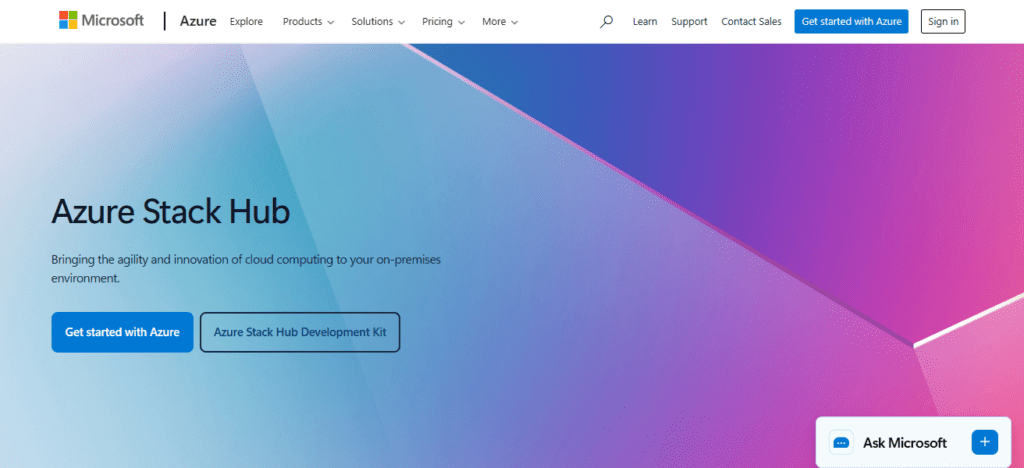Expand the Ask Microsoft plus button

984,443
